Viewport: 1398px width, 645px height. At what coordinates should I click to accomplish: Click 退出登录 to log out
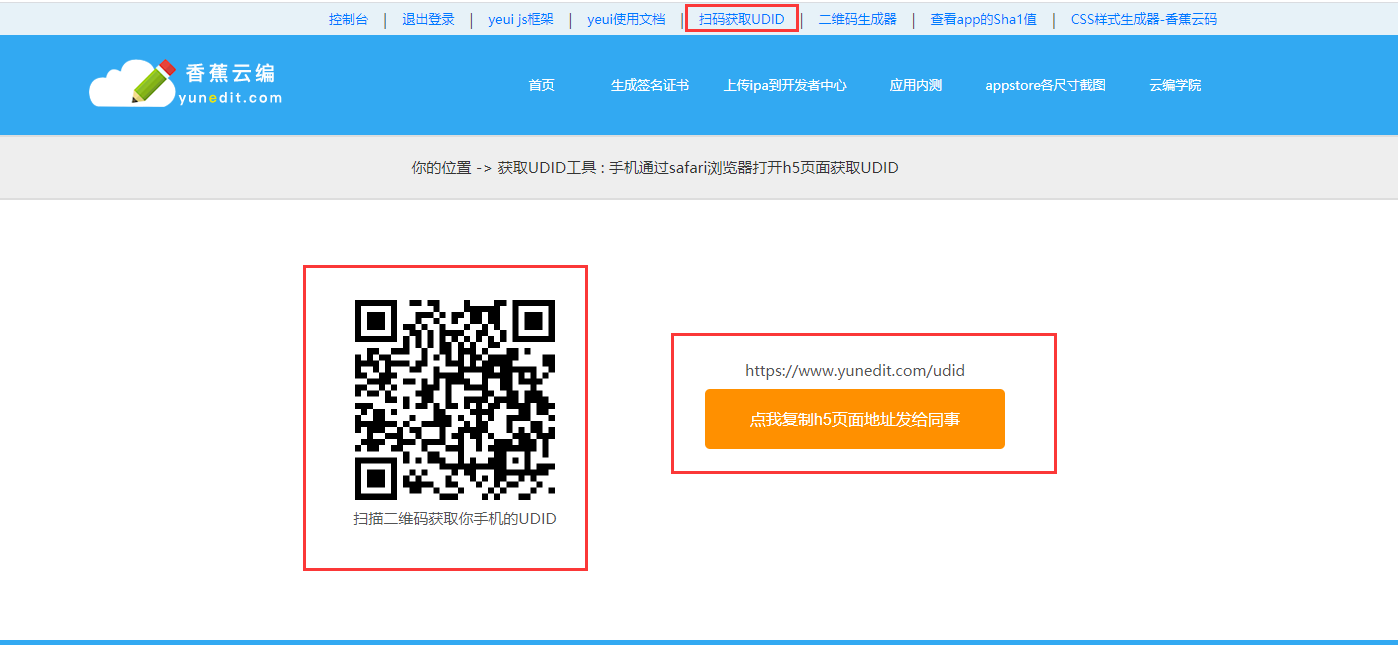[x=428, y=19]
